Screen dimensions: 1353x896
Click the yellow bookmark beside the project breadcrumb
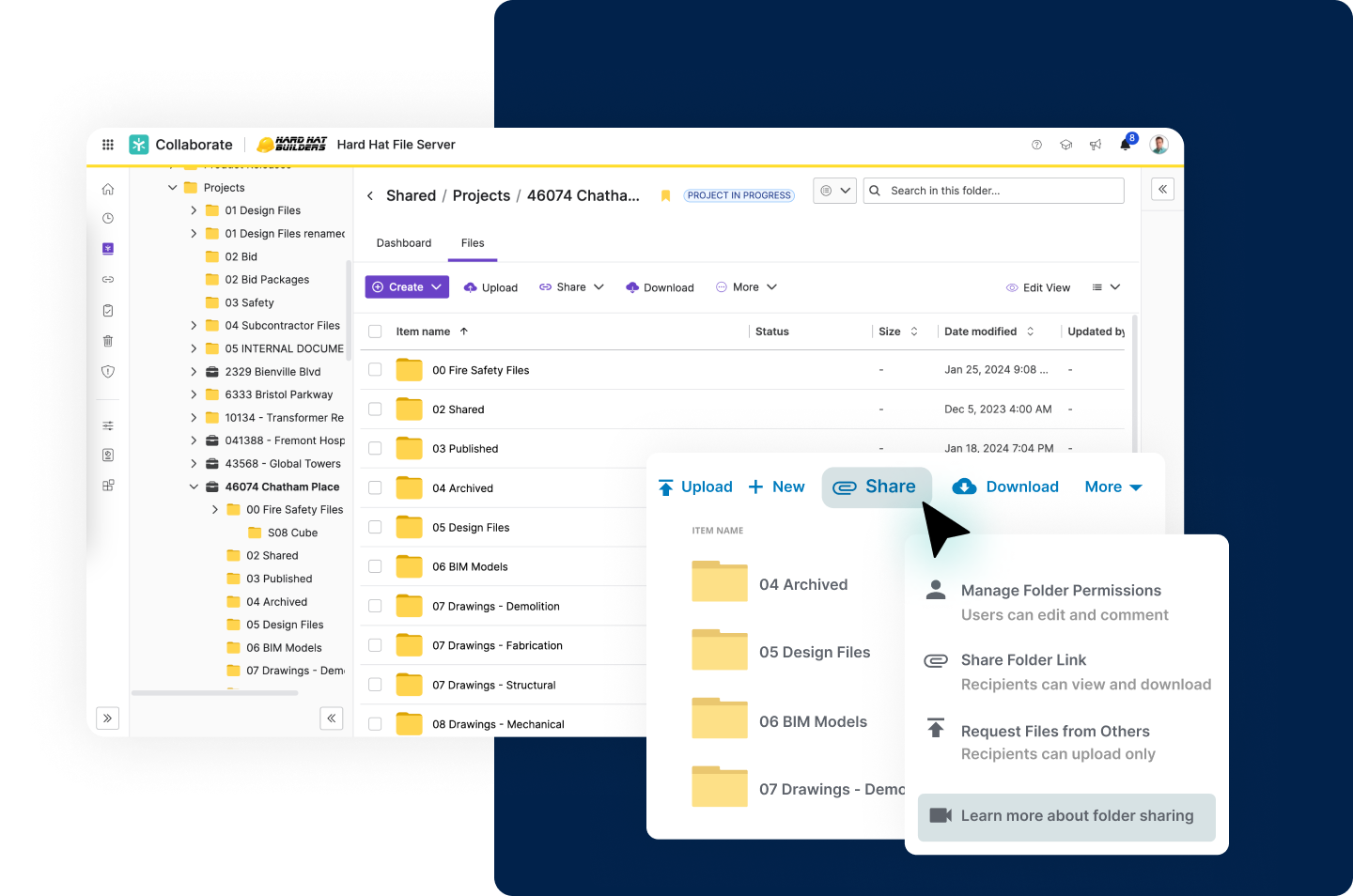tap(665, 194)
